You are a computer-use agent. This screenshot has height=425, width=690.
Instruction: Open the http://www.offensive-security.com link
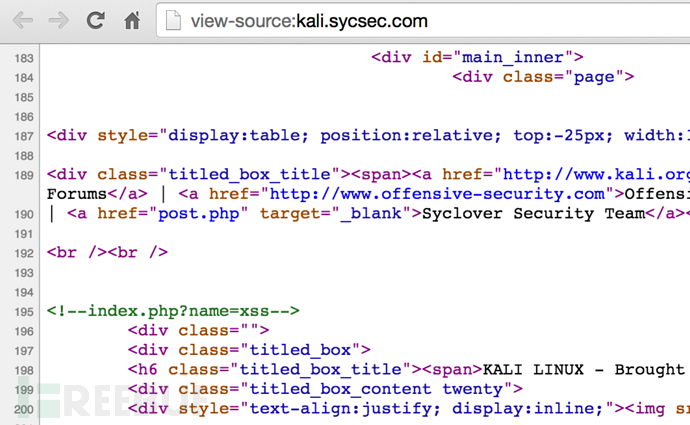coord(437,194)
